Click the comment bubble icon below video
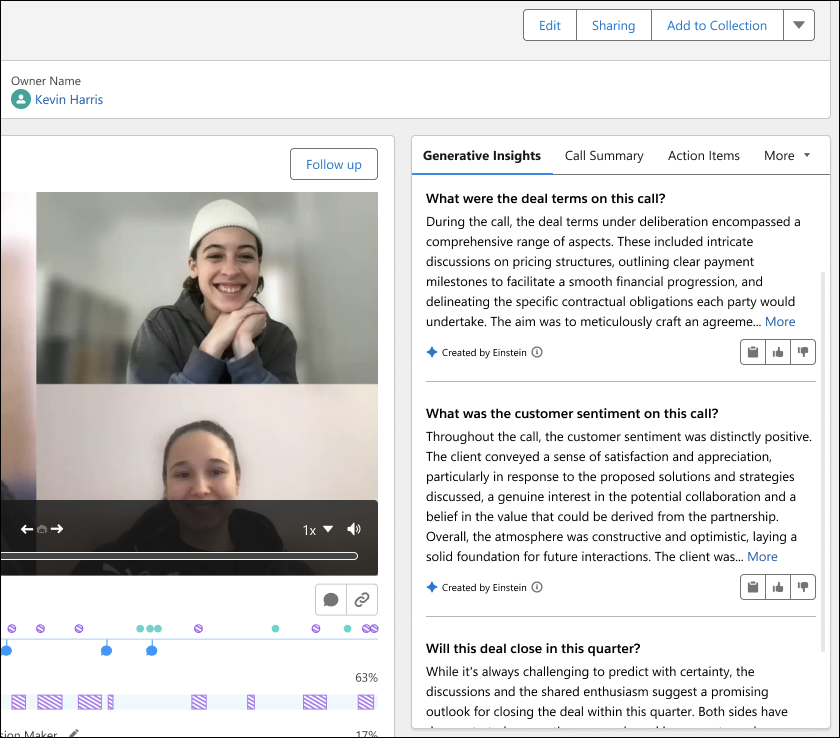This screenshot has height=738, width=840. pos(331,600)
